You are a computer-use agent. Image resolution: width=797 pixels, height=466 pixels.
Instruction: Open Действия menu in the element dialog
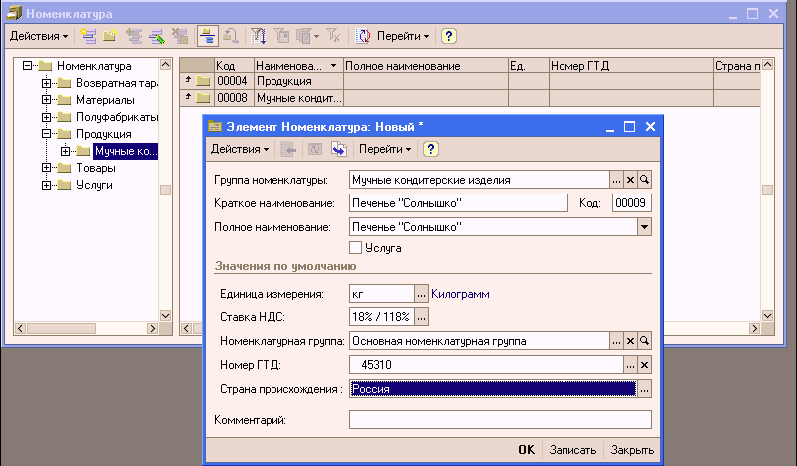coord(239,149)
